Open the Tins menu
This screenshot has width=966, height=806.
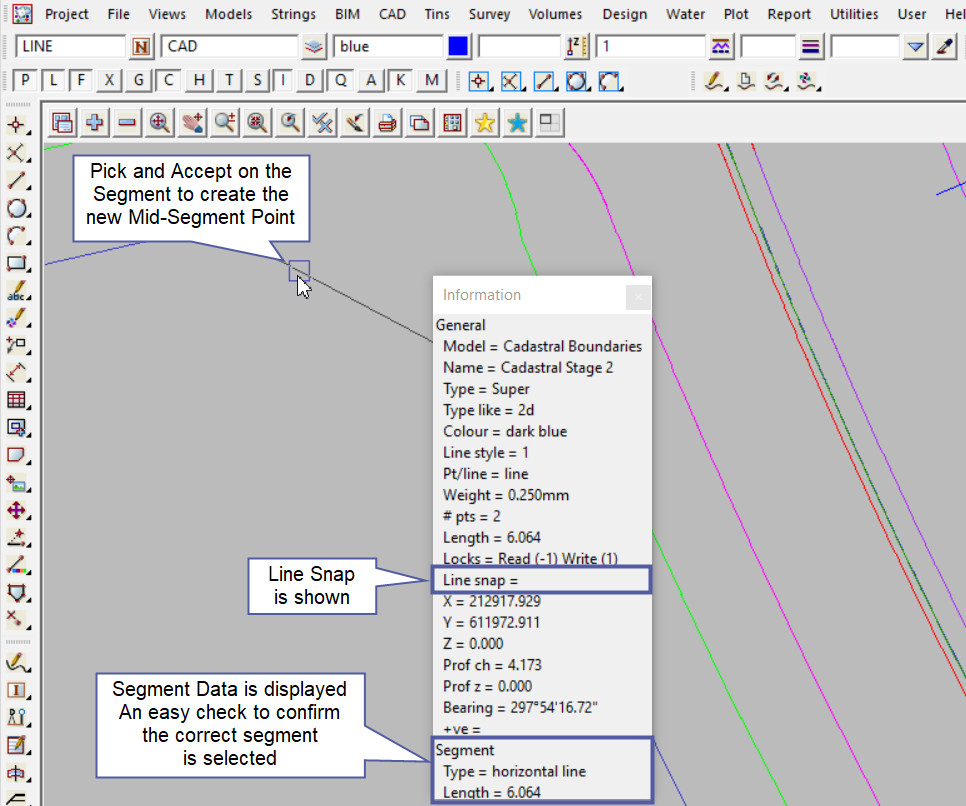click(x=436, y=14)
